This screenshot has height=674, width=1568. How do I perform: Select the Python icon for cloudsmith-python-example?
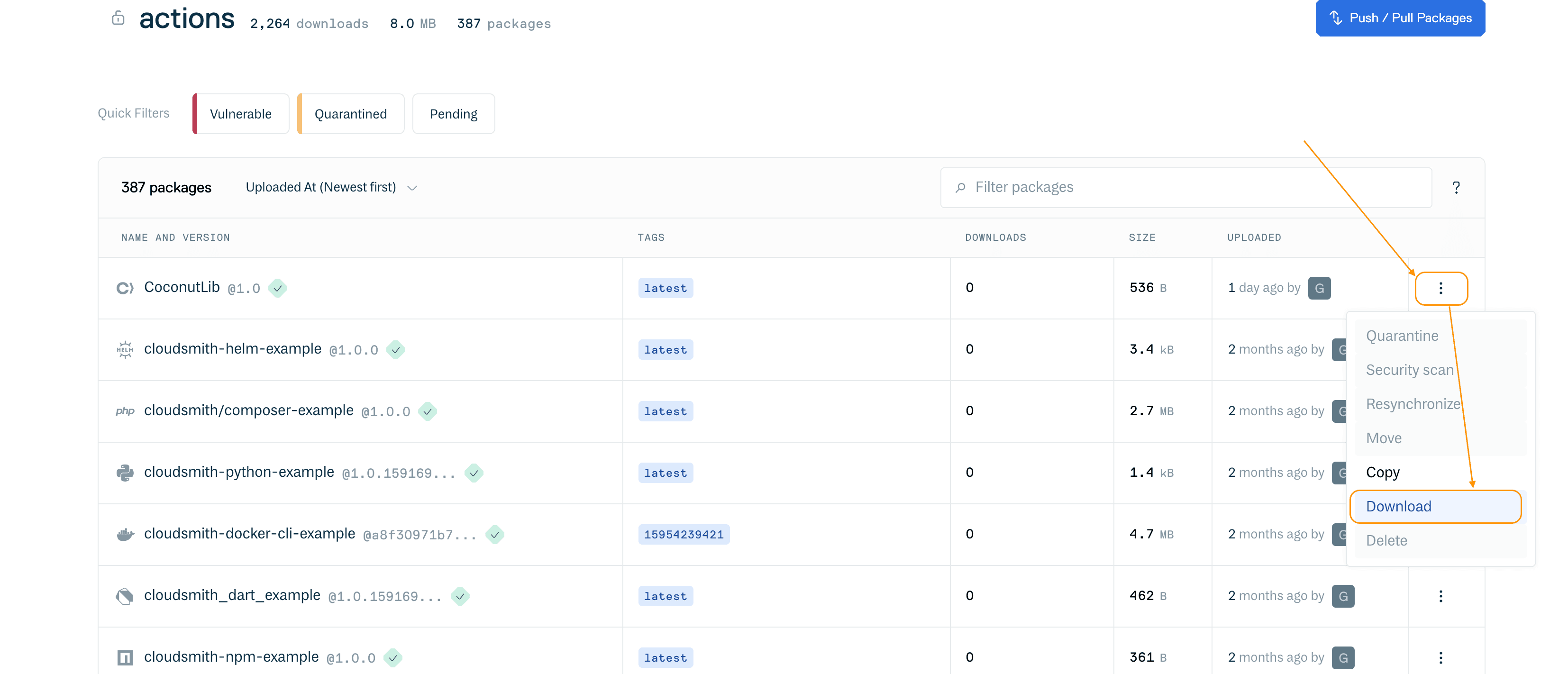[x=125, y=473]
